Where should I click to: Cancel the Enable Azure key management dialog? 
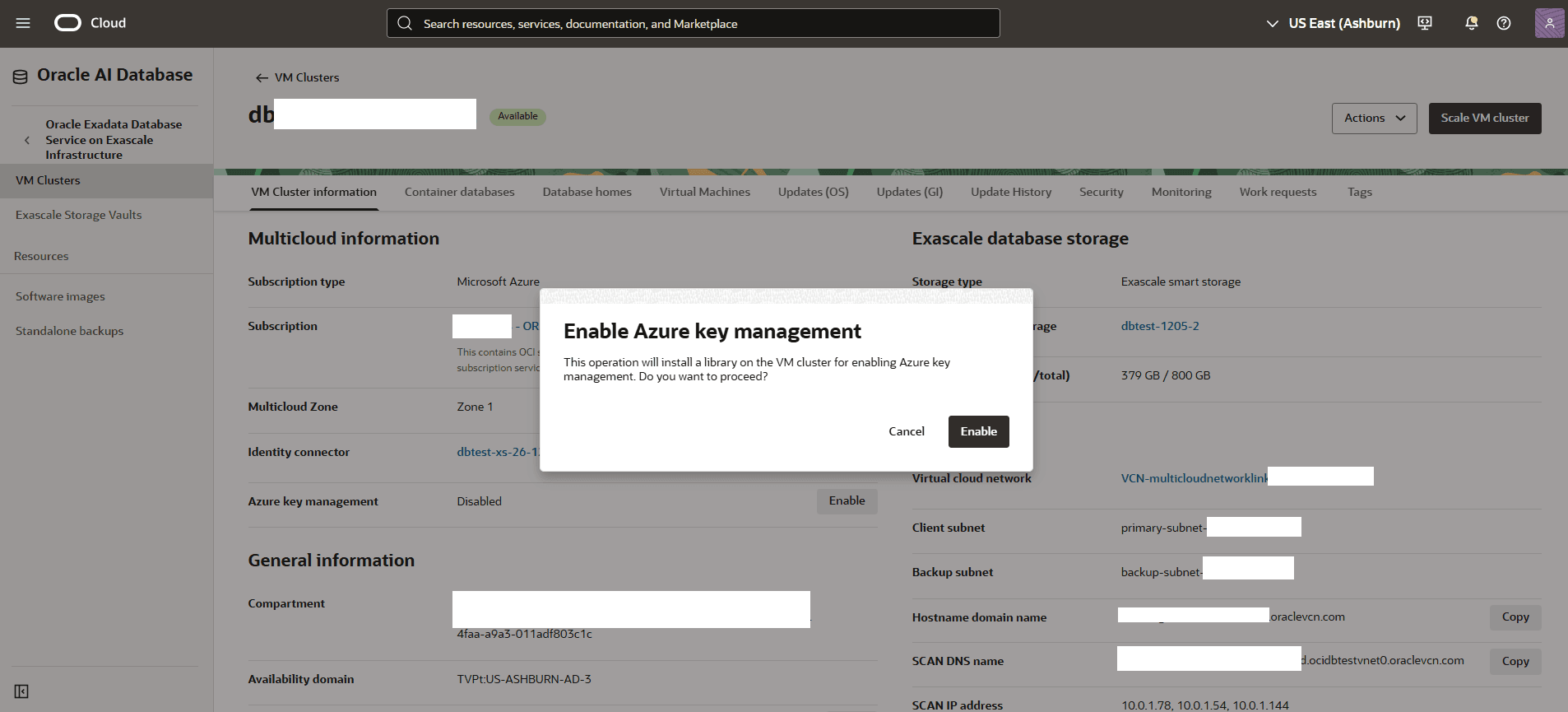[x=906, y=431]
